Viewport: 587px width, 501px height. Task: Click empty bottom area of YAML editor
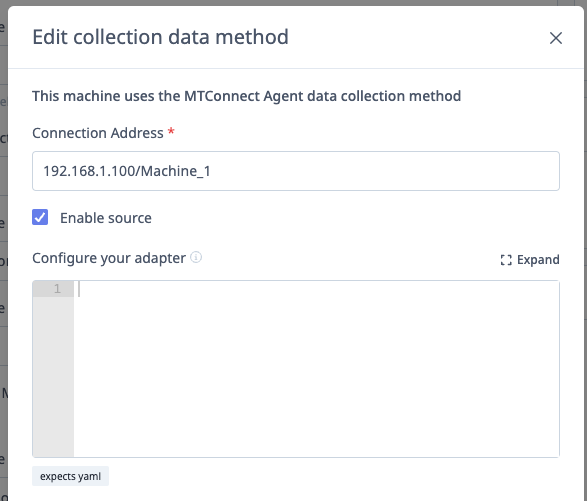316,431
